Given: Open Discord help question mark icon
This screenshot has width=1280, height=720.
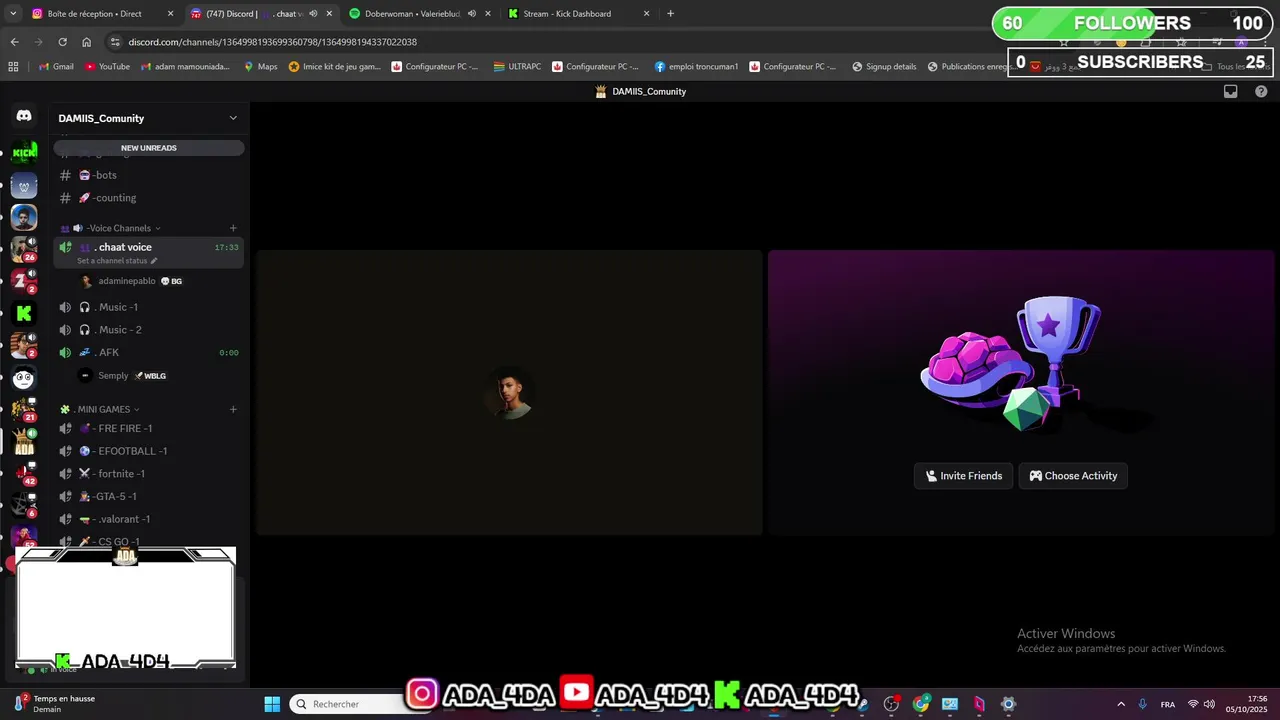Looking at the screenshot, I should (x=1261, y=91).
